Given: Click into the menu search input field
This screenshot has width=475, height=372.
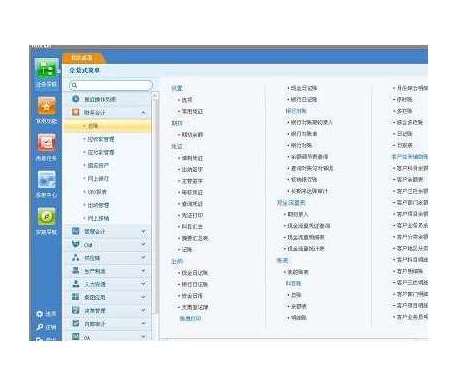Looking at the screenshot, I should [114, 85].
